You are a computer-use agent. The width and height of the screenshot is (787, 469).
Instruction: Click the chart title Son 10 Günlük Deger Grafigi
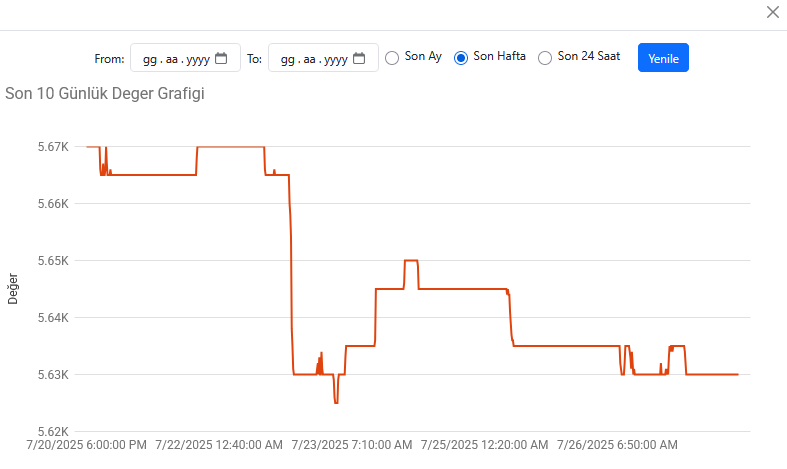point(106,94)
